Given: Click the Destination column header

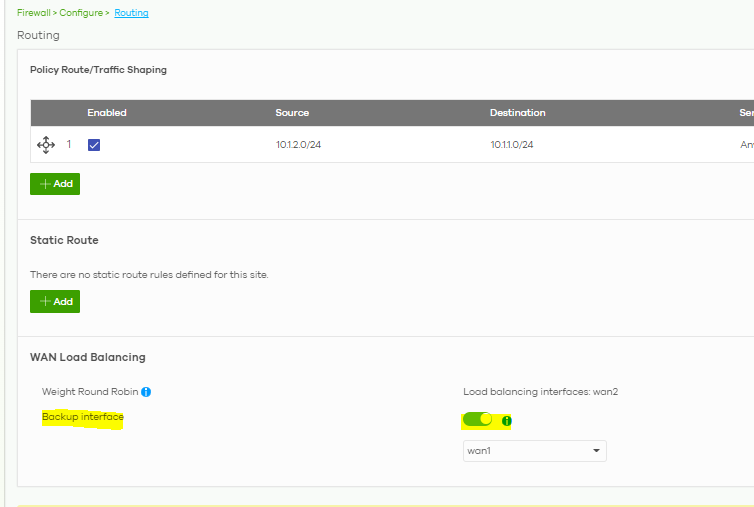Looking at the screenshot, I should click(517, 113).
